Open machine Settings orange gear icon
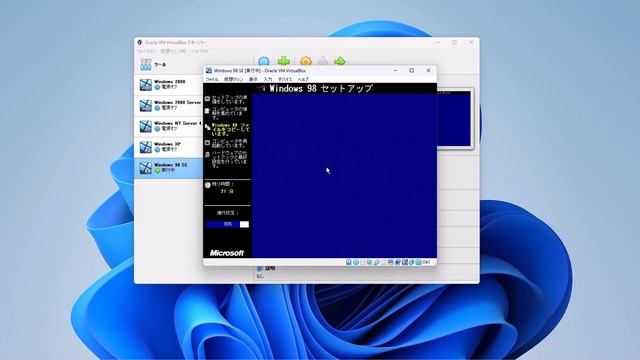The width and height of the screenshot is (640, 360). tap(306, 61)
